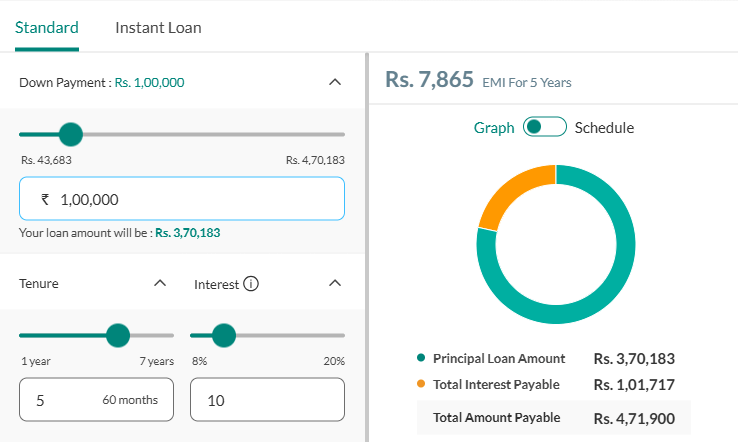Collapse the Interest section chevron
This screenshot has width=738, height=442.
pos(335,283)
